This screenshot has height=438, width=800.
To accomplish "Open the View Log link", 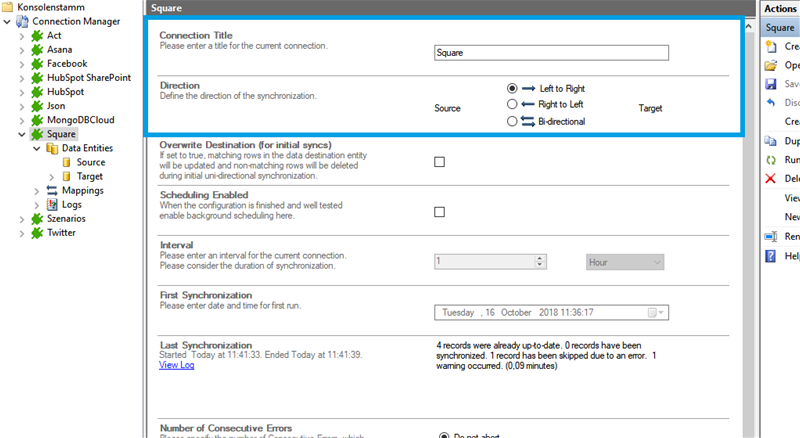I will click(177, 365).
